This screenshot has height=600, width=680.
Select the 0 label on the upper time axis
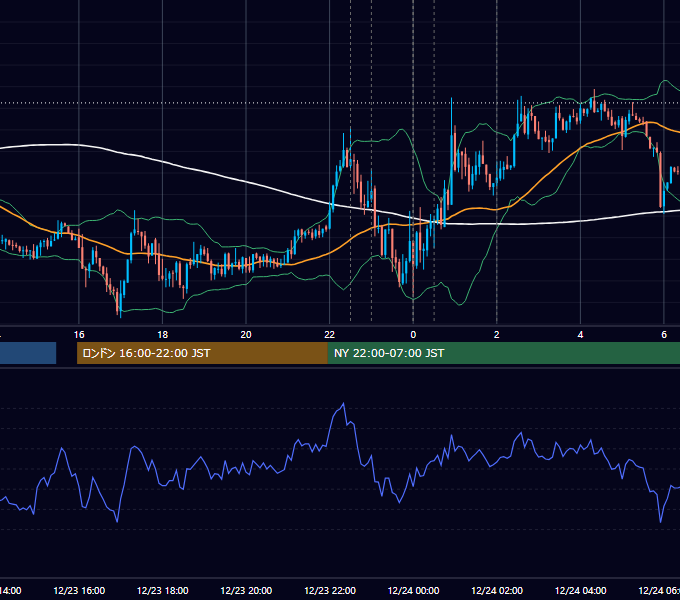tap(413, 335)
